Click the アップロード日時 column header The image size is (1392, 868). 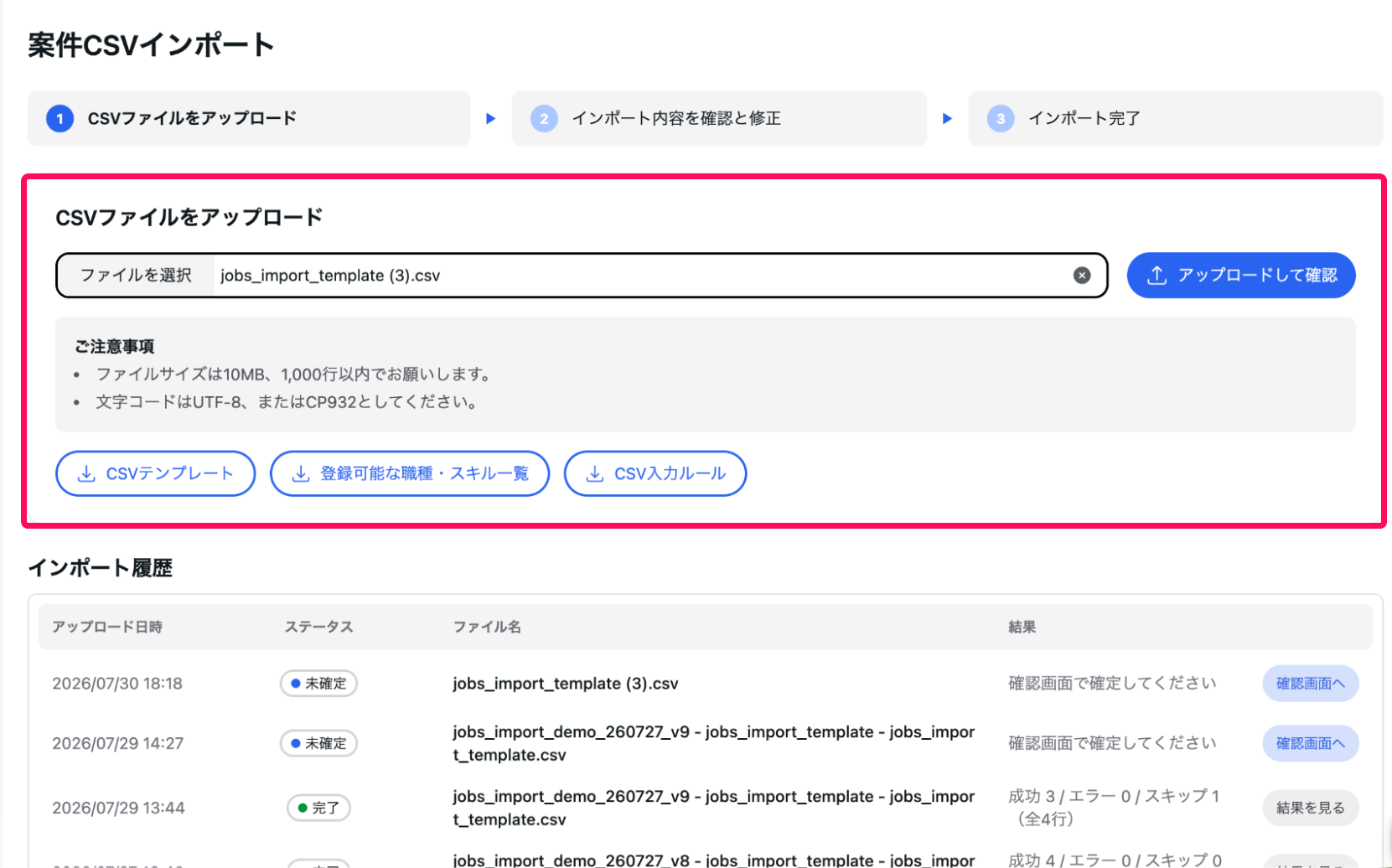[x=107, y=627]
